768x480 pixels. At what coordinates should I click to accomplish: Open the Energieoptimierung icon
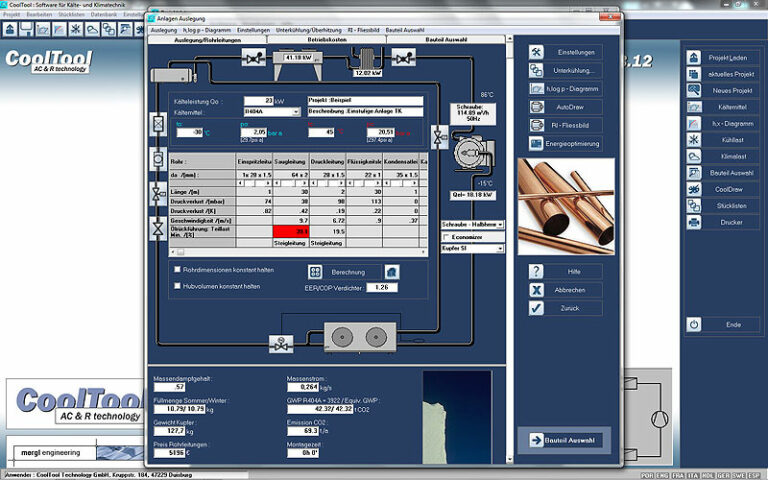[x=536, y=144]
